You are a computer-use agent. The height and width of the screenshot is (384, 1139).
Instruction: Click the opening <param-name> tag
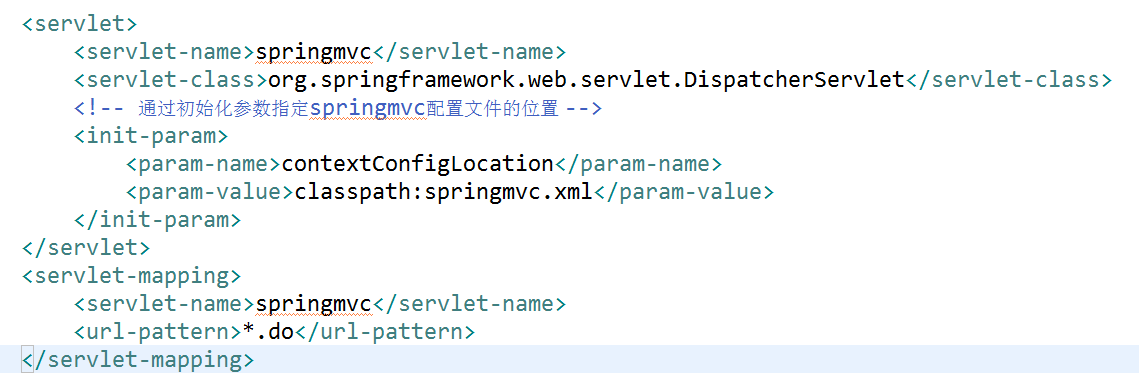(x=203, y=164)
